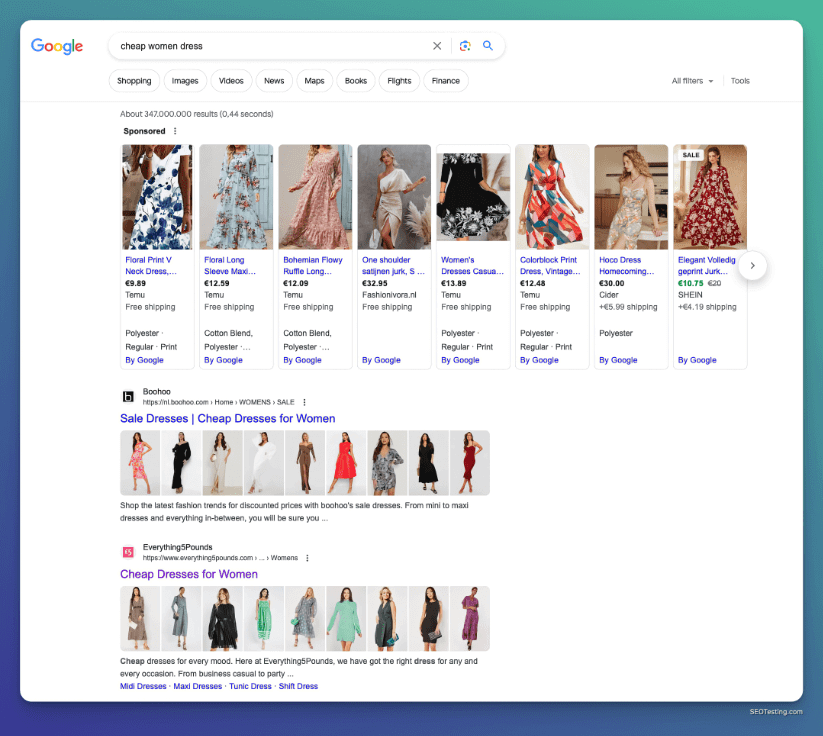Click 'By Google' under the Cider dress
823x736 pixels.
(x=618, y=360)
